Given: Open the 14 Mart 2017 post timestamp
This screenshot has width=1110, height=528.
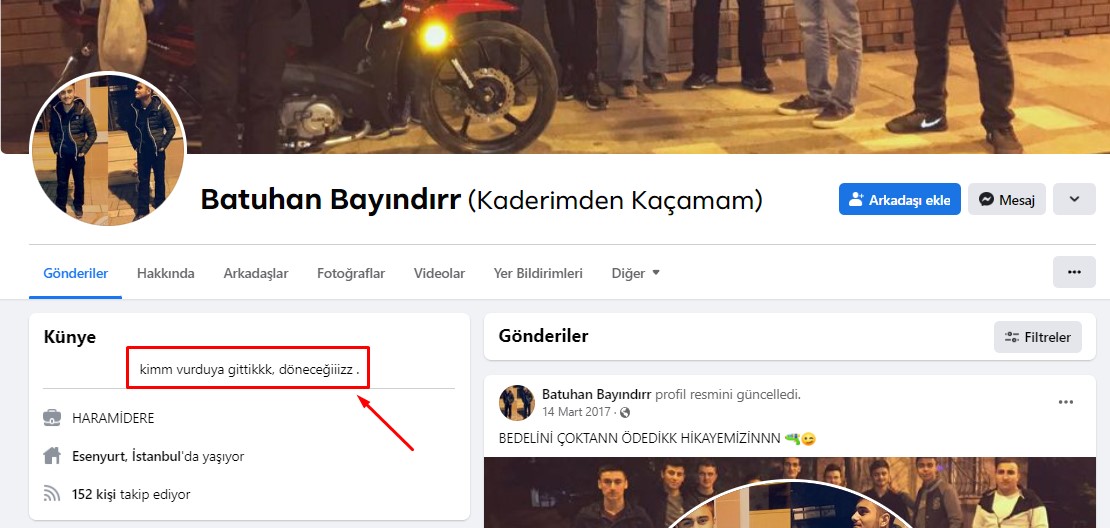Looking at the screenshot, I should click(578, 412).
